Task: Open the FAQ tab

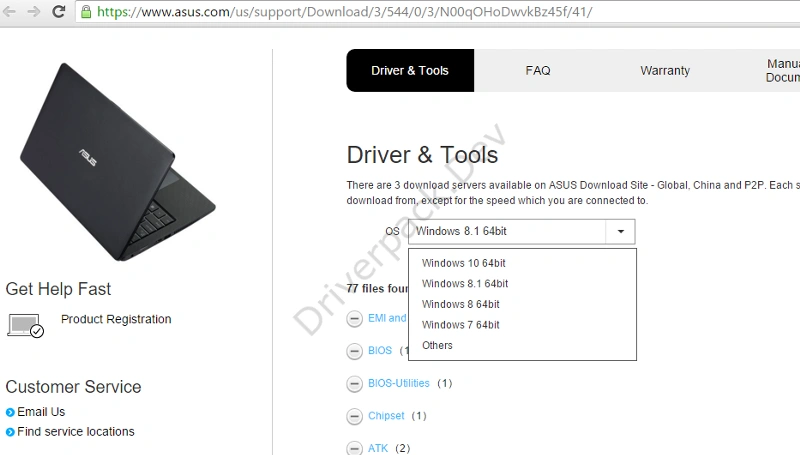Action: pos(538,70)
